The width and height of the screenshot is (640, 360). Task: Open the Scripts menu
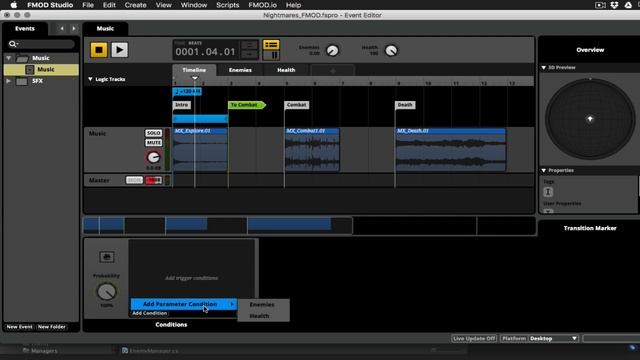pos(227,5)
